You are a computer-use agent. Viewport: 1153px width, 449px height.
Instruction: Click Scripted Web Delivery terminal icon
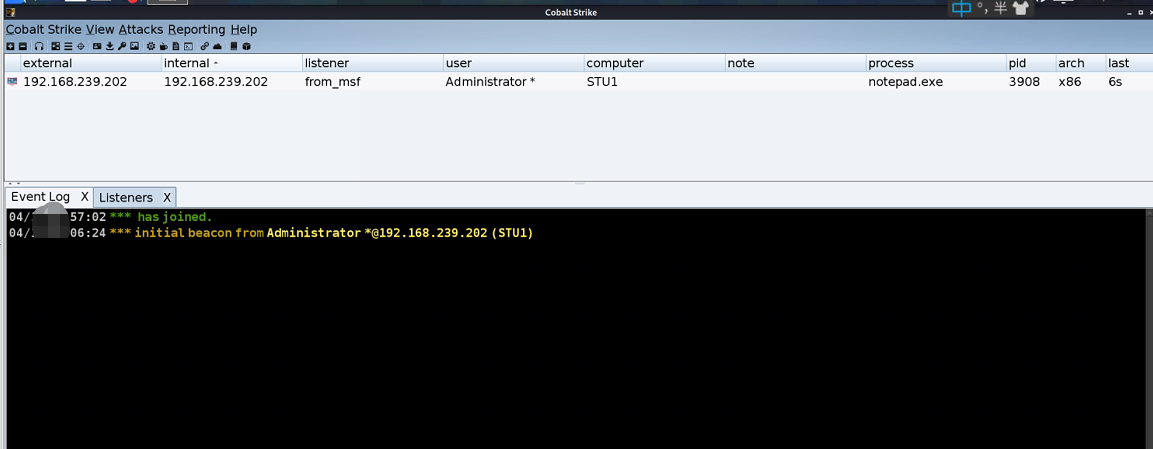click(188, 46)
